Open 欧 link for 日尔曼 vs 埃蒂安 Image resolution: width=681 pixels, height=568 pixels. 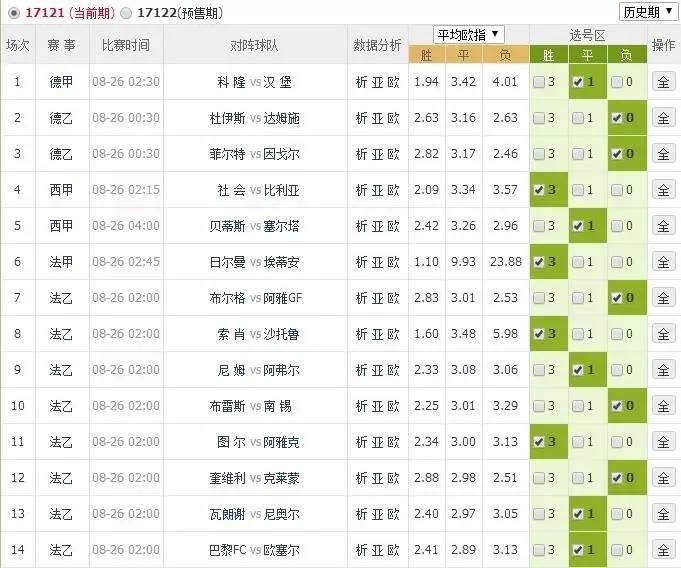tap(393, 262)
